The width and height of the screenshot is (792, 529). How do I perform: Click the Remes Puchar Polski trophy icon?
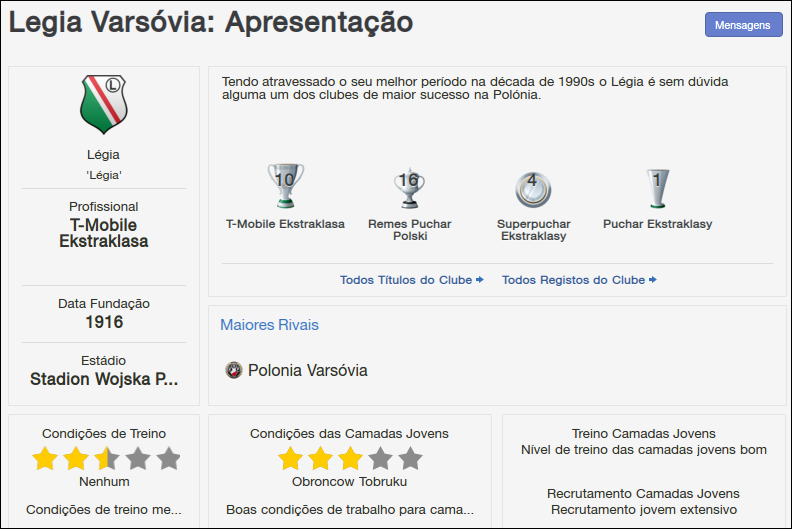point(409,185)
